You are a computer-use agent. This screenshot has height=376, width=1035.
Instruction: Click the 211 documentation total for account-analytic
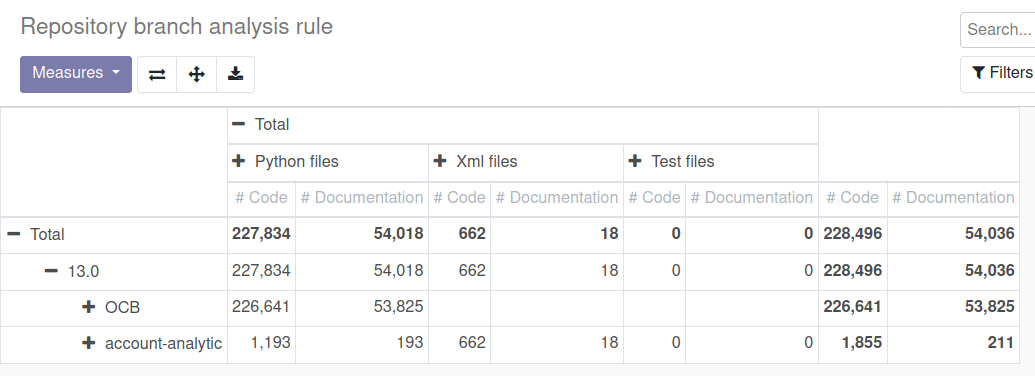click(953, 344)
